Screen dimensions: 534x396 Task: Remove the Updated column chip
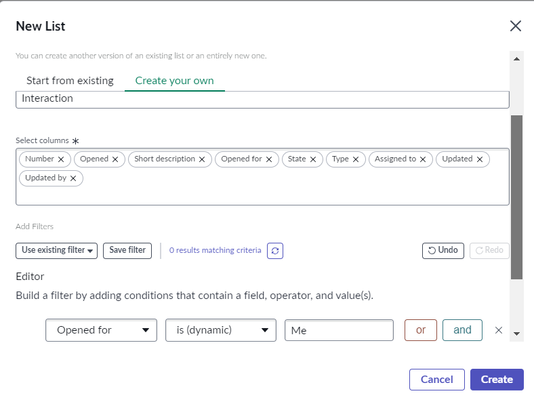pyautogui.click(x=480, y=159)
